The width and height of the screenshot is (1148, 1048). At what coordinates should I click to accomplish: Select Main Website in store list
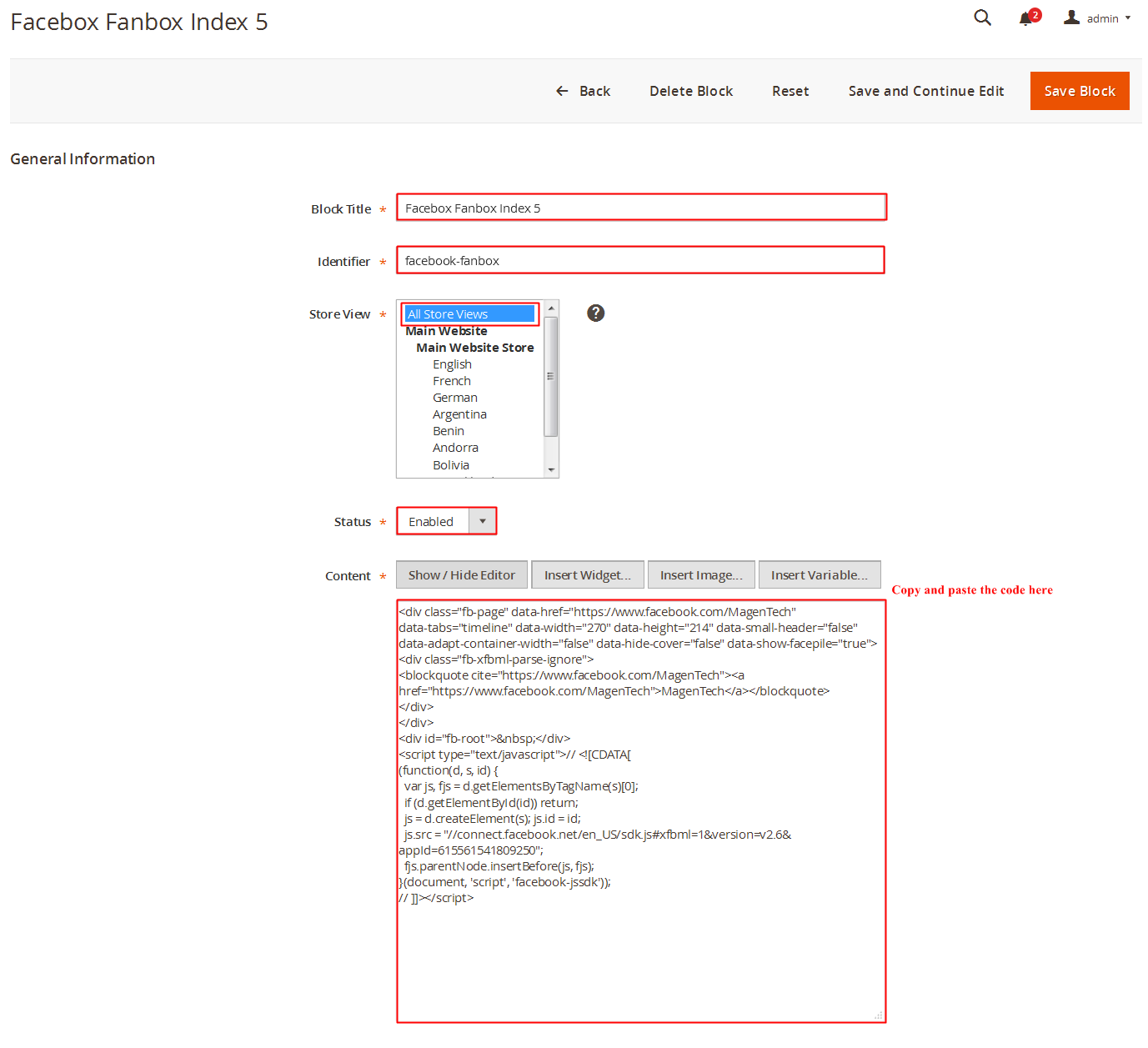point(446,331)
